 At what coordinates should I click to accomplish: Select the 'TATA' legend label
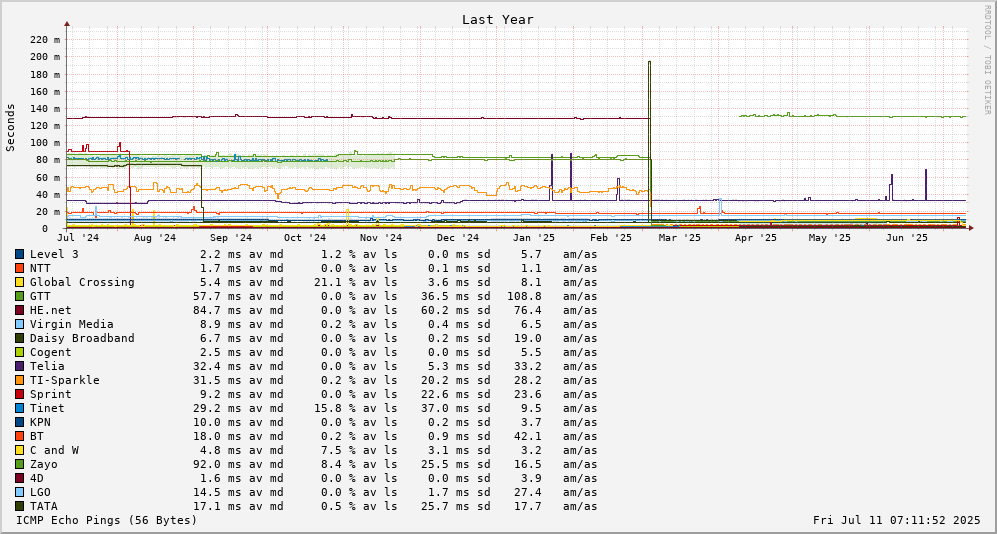click(x=44, y=506)
